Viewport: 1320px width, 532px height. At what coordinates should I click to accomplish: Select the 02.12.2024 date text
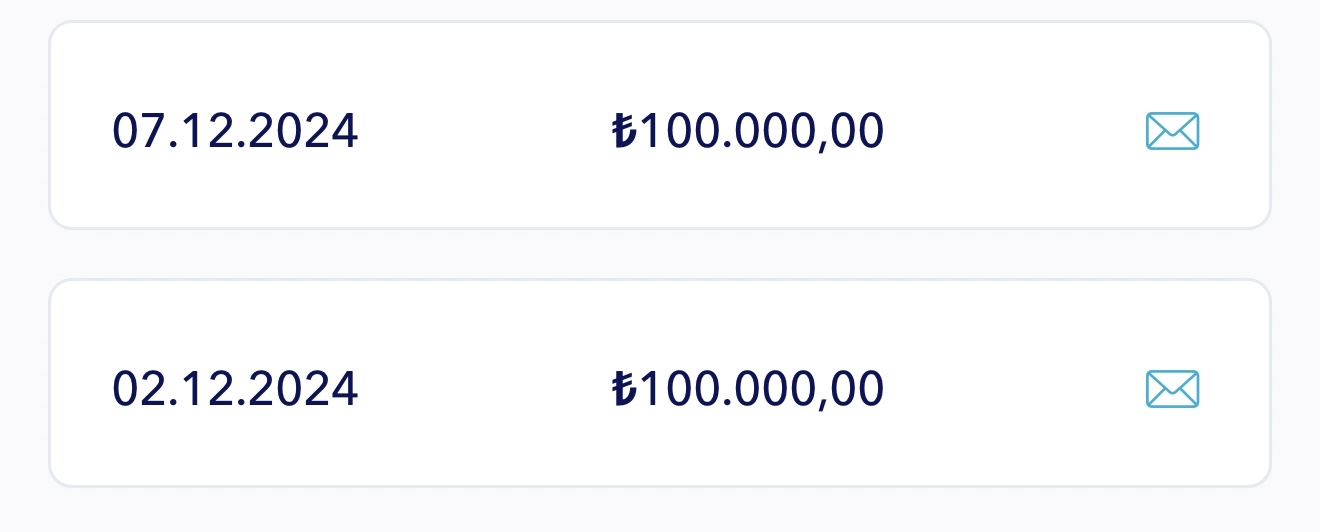click(x=235, y=389)
